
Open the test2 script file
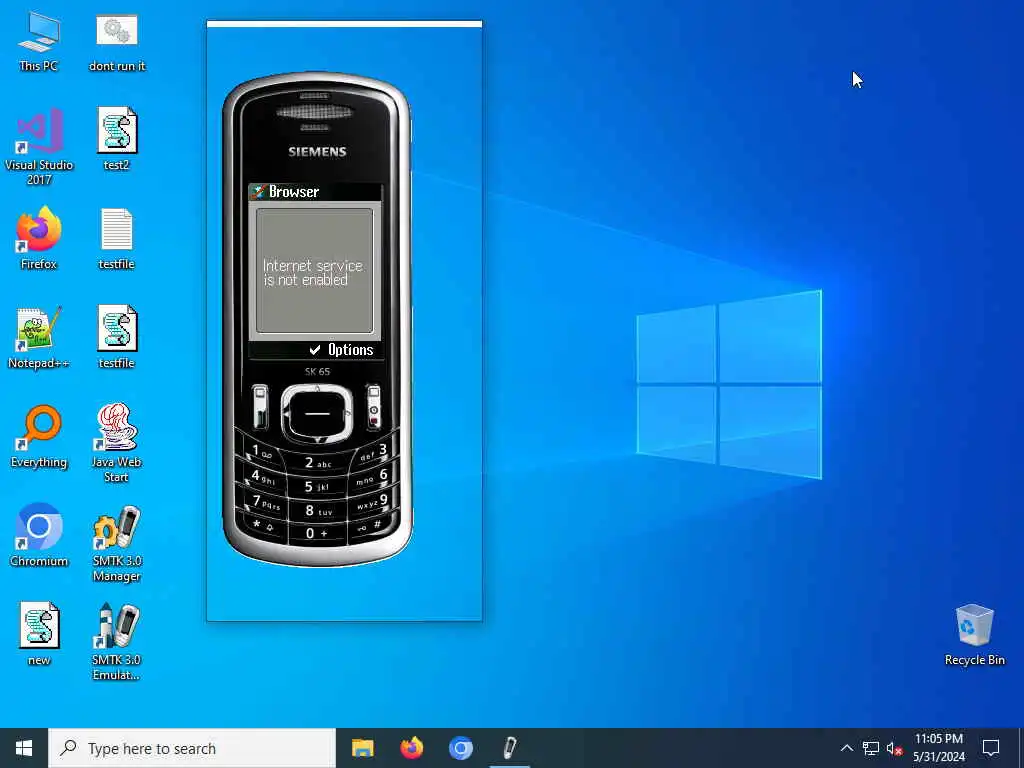coord(117,140)
